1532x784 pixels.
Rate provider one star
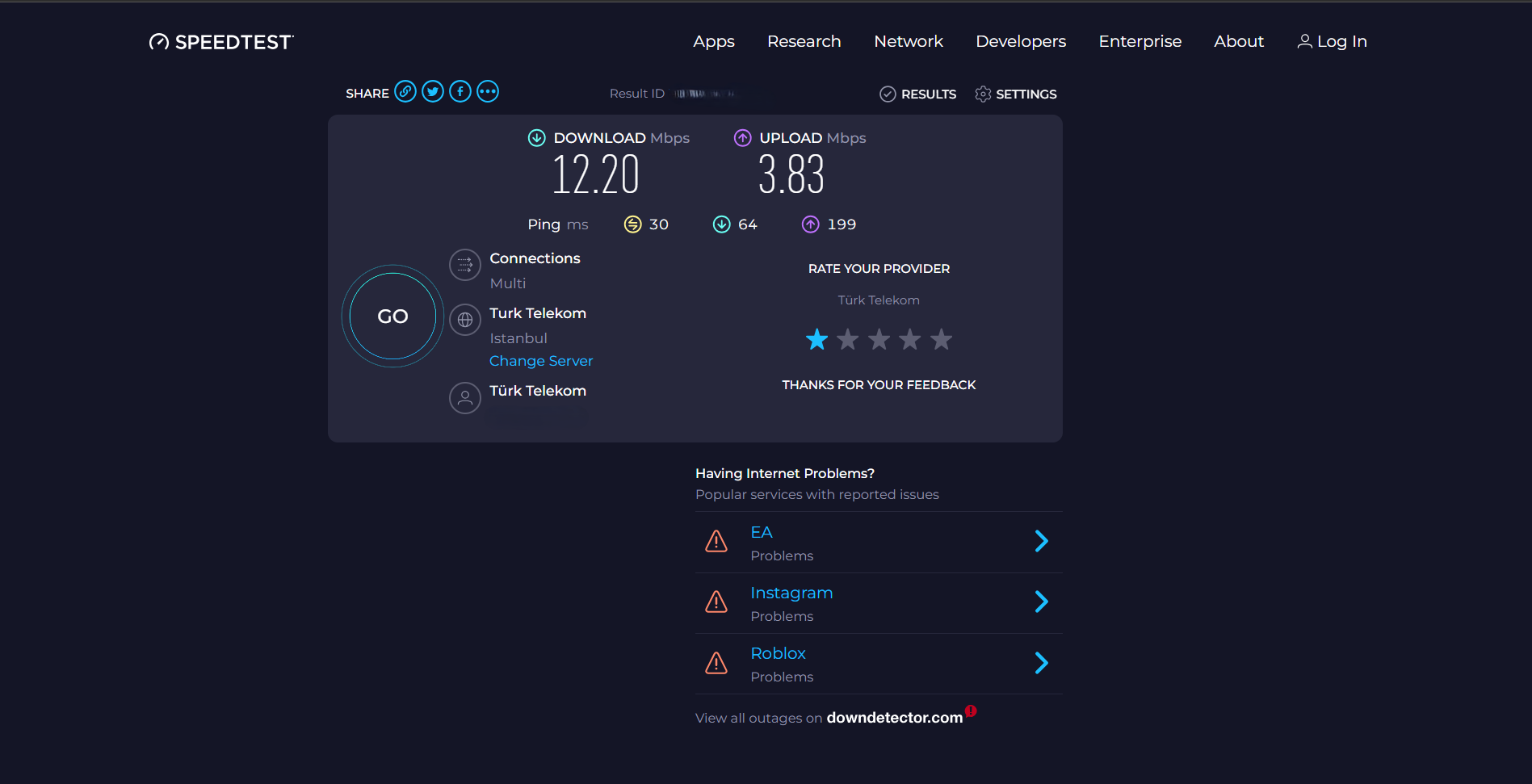click(x=817, y=340)
